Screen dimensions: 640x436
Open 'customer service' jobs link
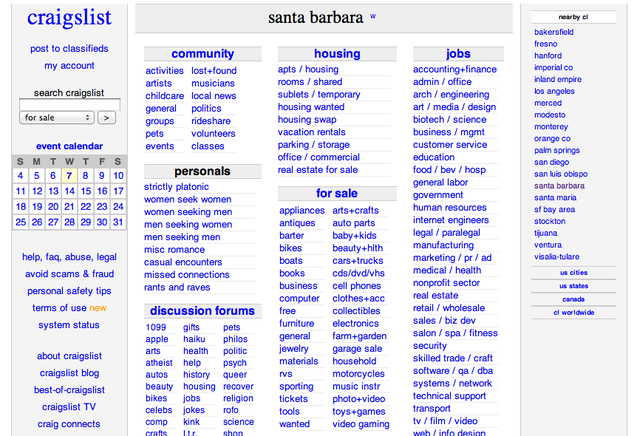450,145
